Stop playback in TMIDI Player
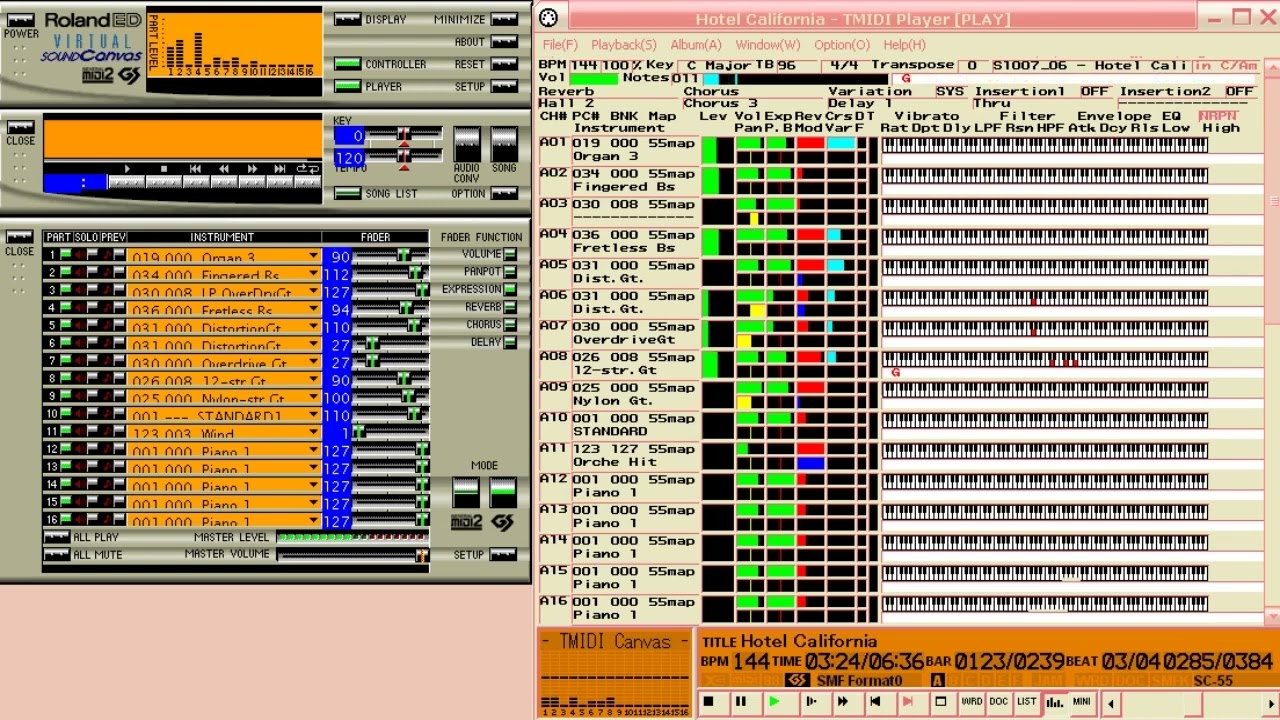Screen dimensions: 1280x720 709,702
